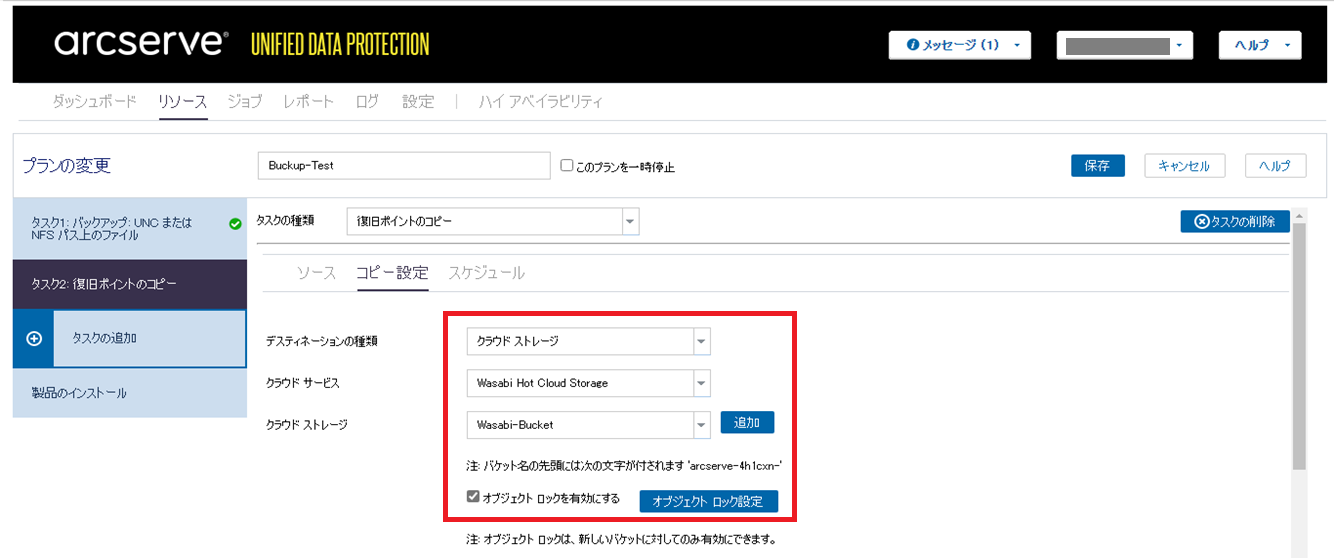Click the arcserve logo

pyautogui.click(x=139, y=43)
